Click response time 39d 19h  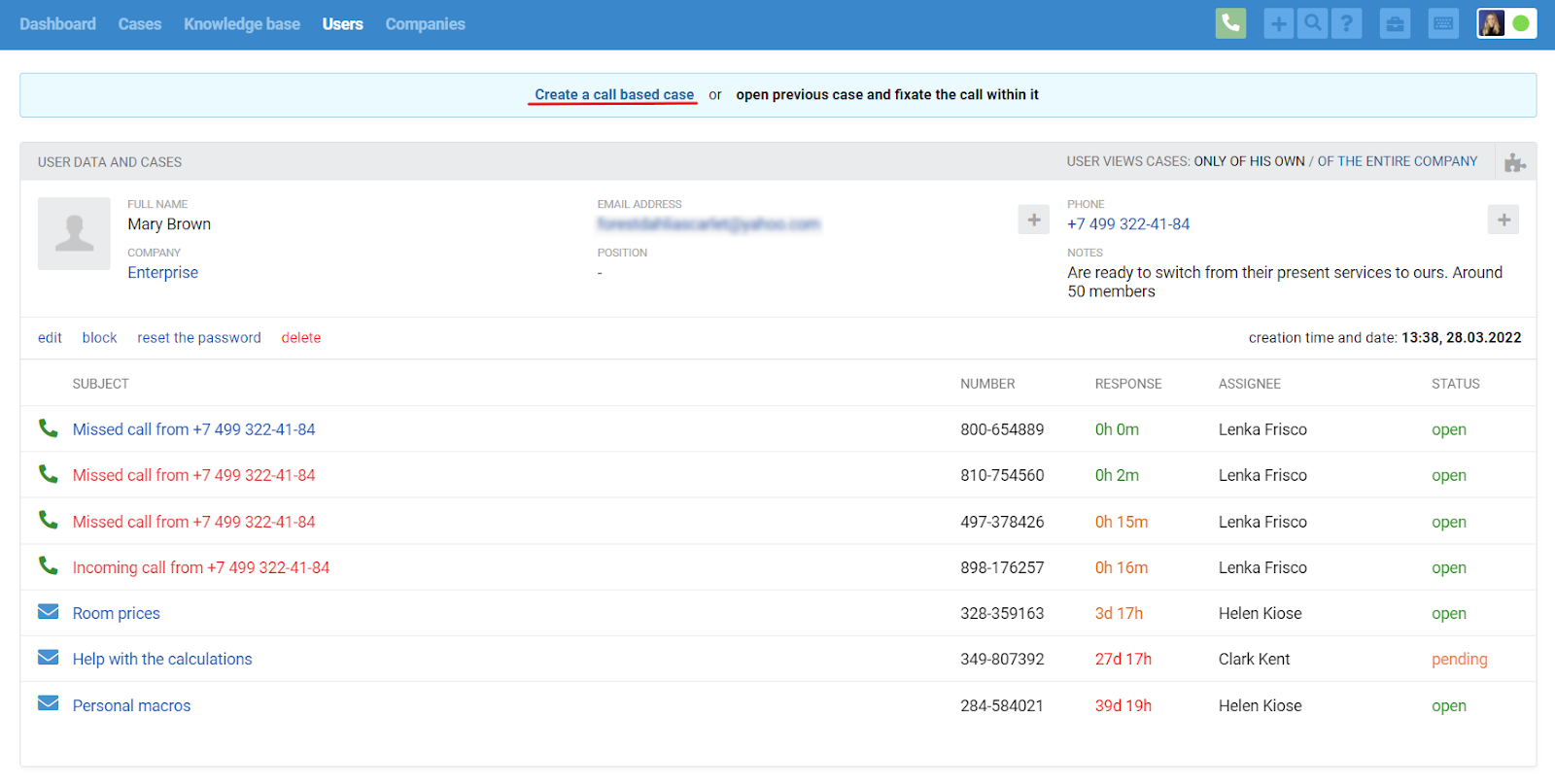click(x=1123, y=705)
